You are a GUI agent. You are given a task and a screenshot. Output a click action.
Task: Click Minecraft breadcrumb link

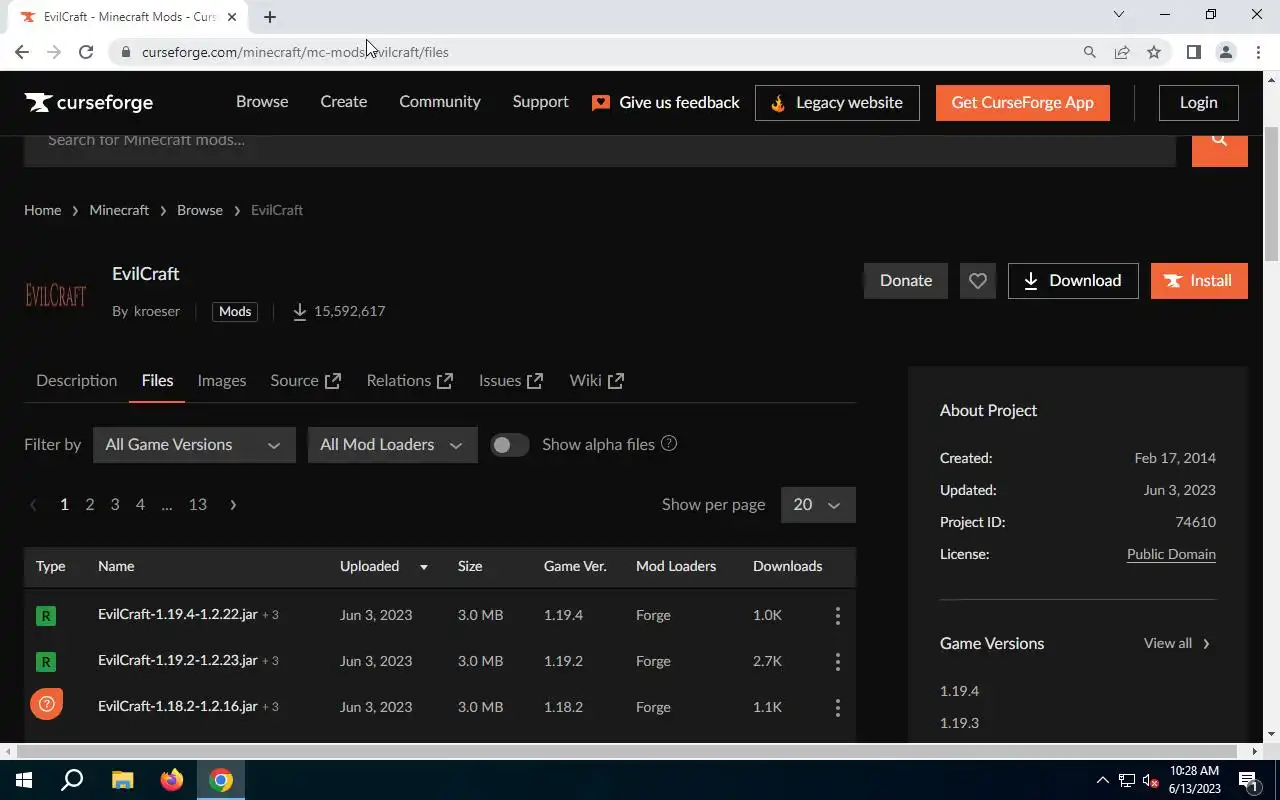tap(119, 210)
